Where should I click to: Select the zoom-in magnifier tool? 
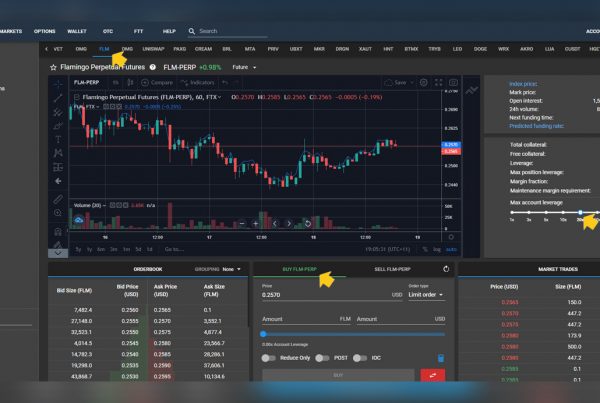(x=58, y=213)
